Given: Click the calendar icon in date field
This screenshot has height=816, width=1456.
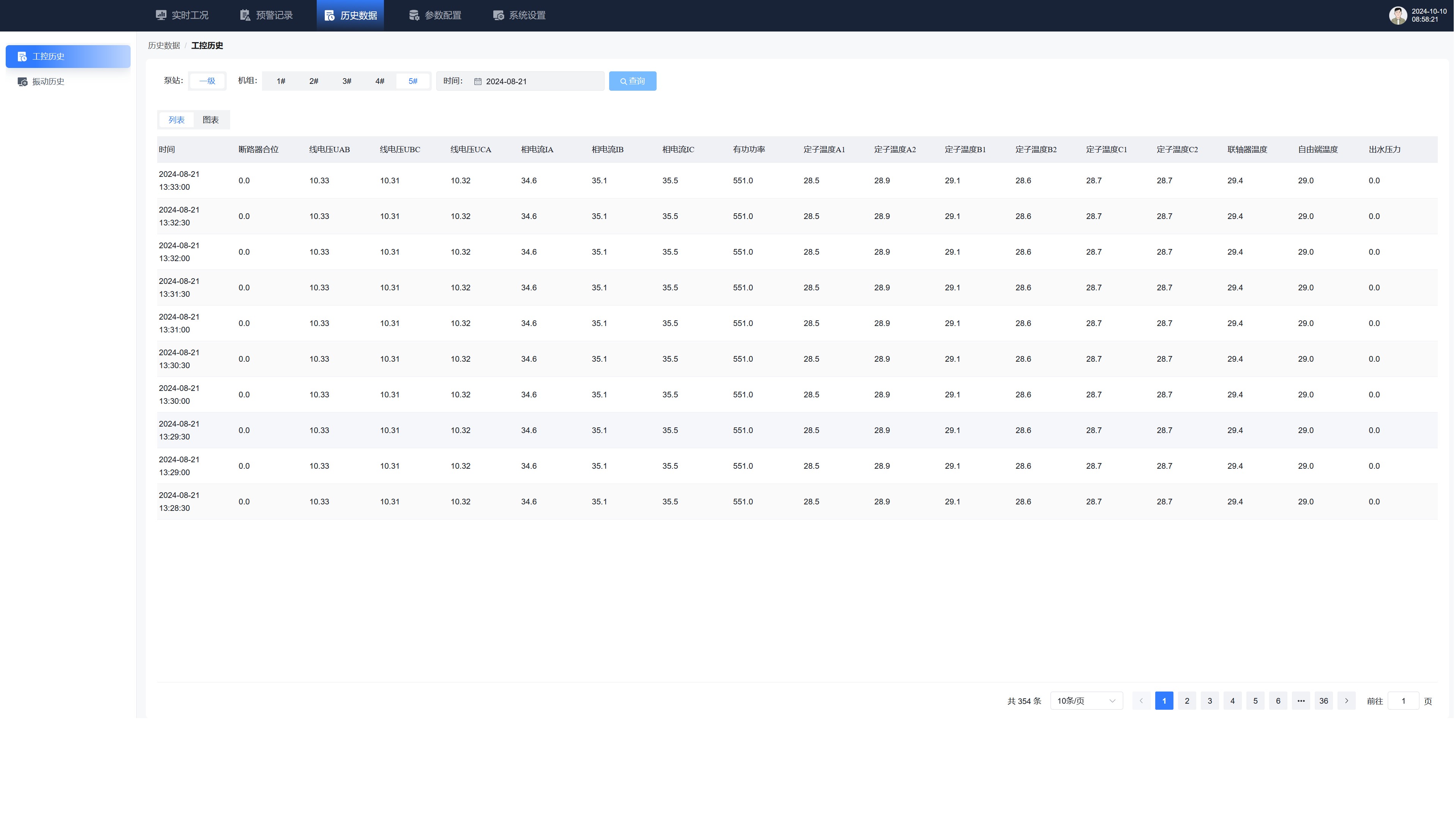Looking at the screenshot, I should pyautogui.click(x=478, y=82).
